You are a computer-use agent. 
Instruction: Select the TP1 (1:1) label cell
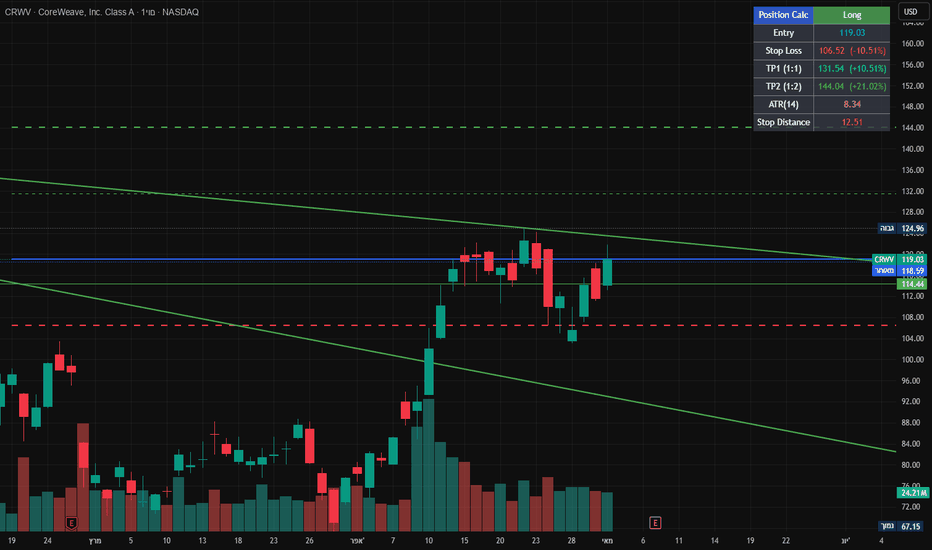tap(783, 68)
